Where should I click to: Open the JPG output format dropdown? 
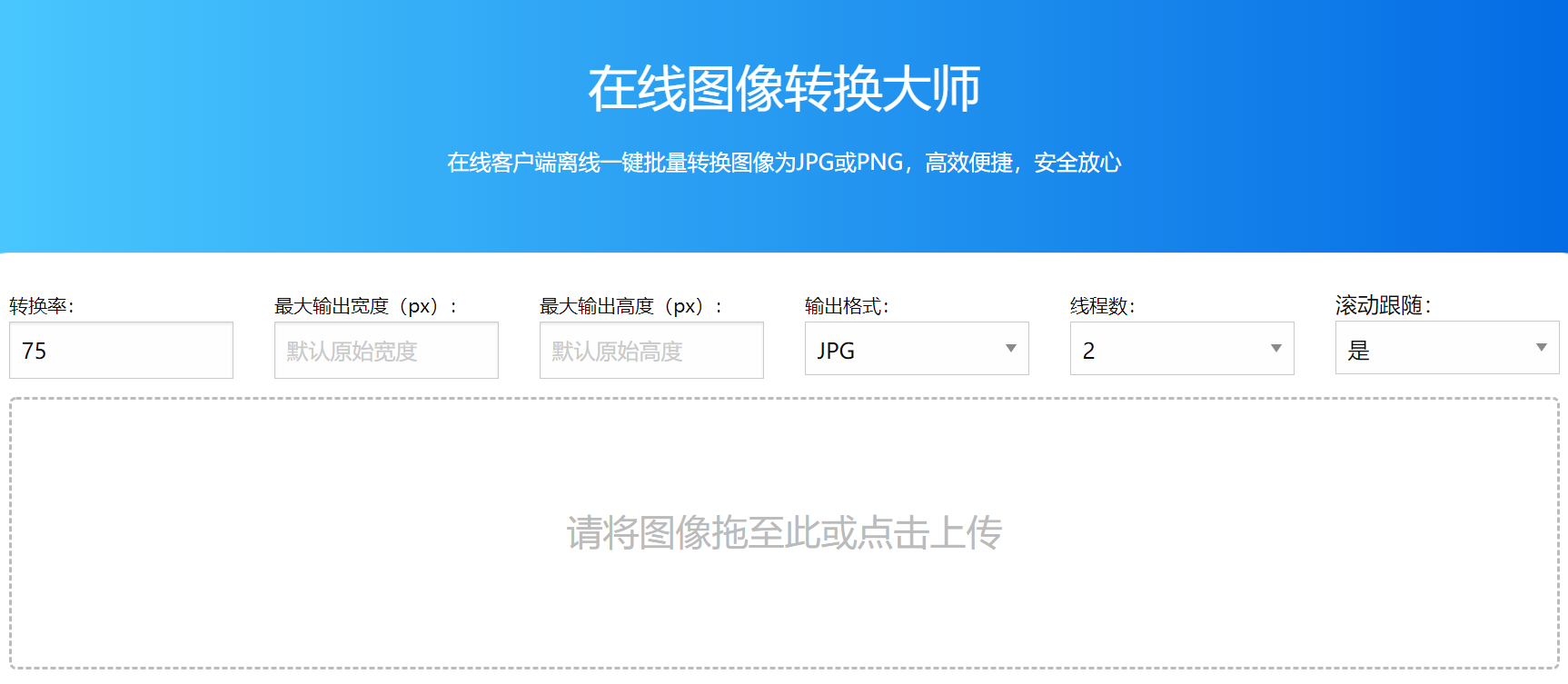point(908,349)
